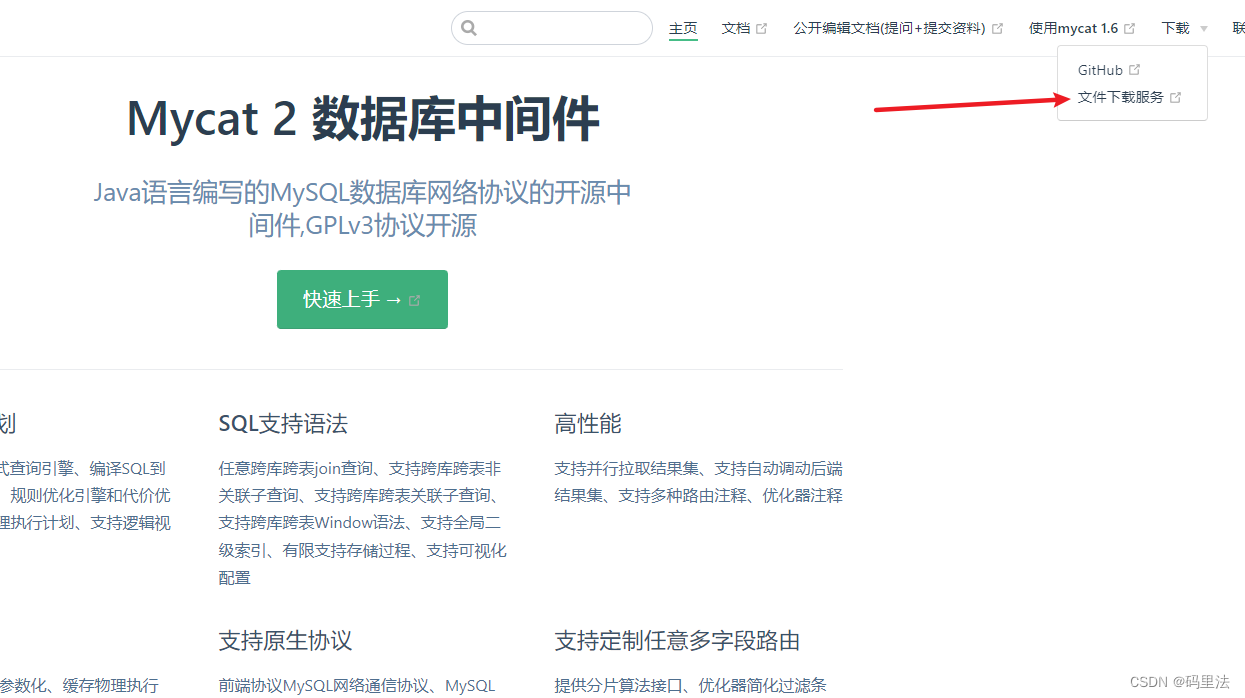Click the green 快速上手 button
The width and height of the screenshot is (1245, 698).
coord(362,299)
